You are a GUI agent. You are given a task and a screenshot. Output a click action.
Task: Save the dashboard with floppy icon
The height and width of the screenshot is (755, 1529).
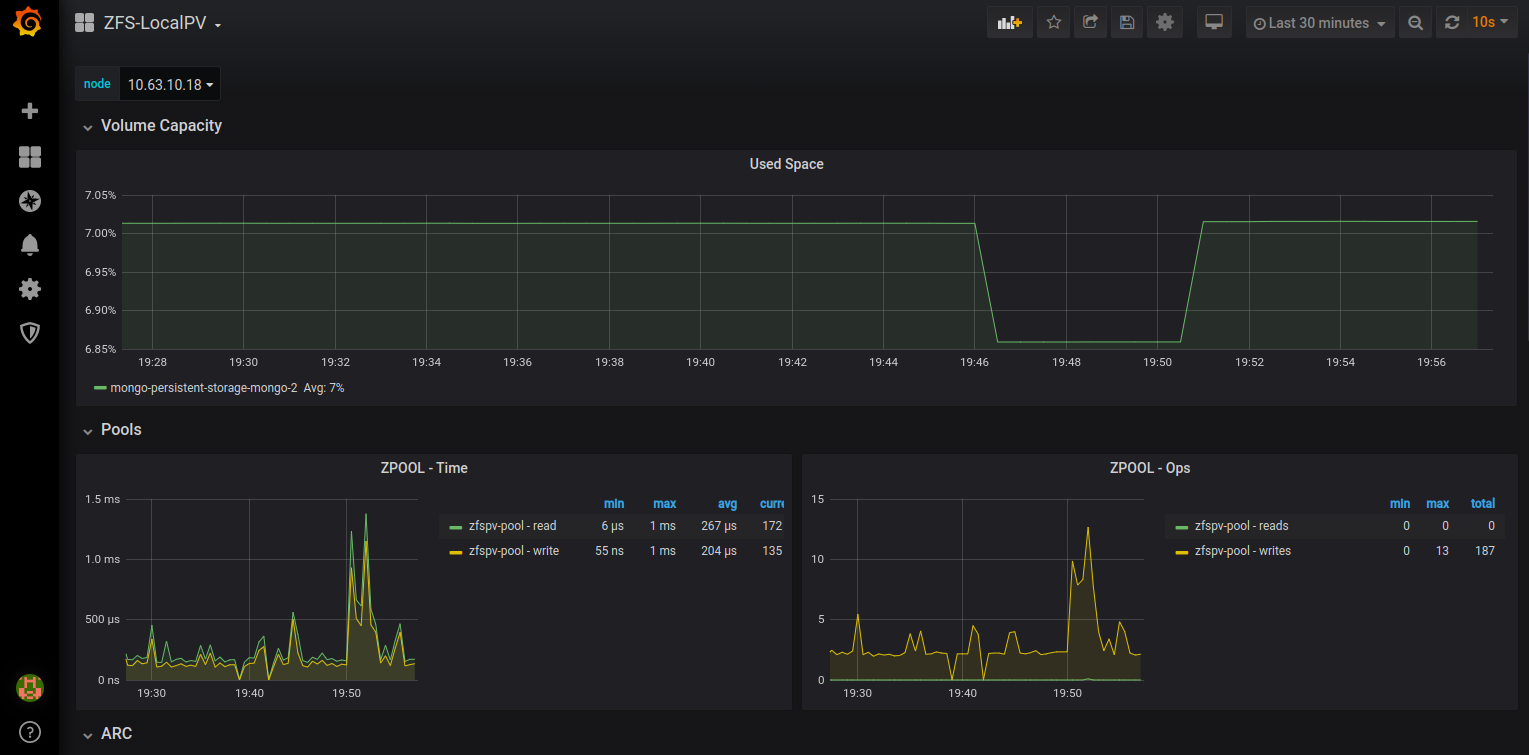[x=1127, y=23]
